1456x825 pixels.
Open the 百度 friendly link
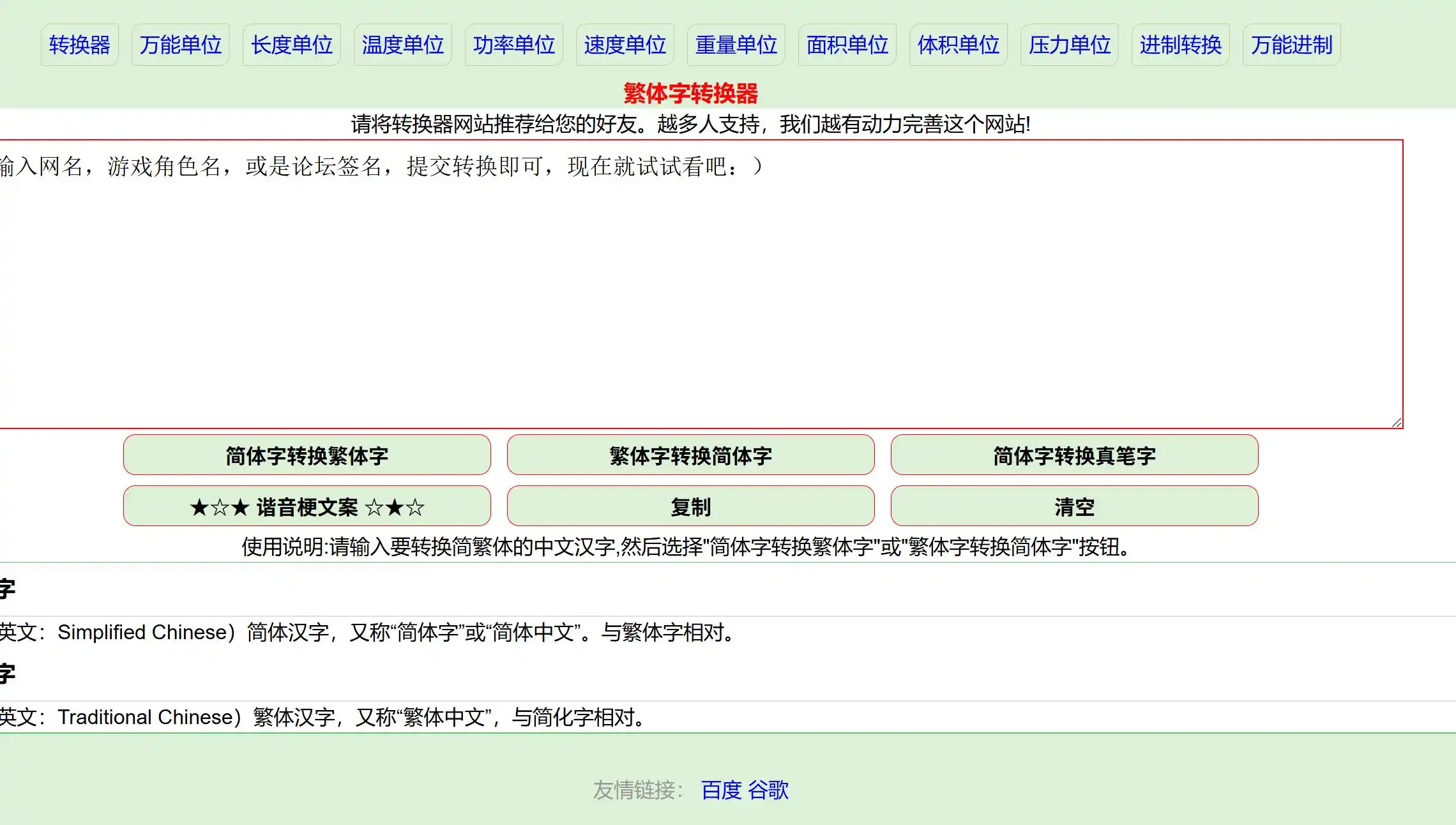click(722, 790)
